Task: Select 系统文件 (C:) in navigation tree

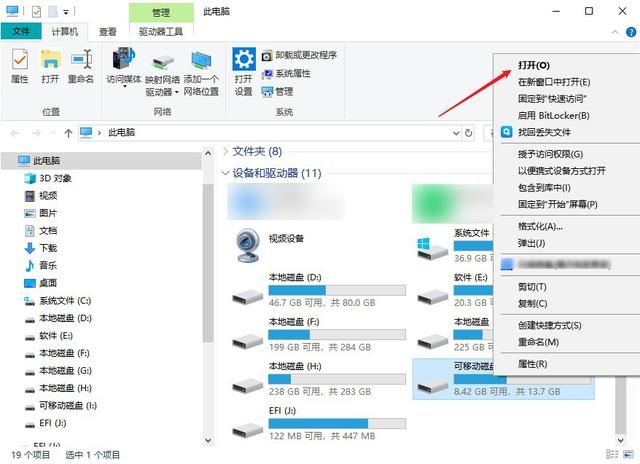Action: point(58,301)
